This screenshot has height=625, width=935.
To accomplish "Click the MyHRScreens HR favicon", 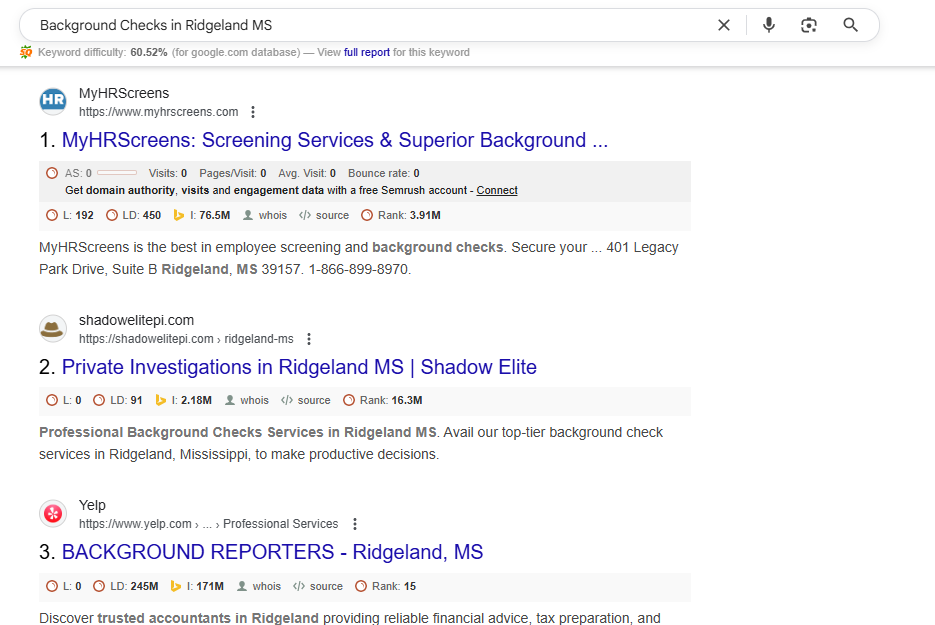I will point(52,101).
